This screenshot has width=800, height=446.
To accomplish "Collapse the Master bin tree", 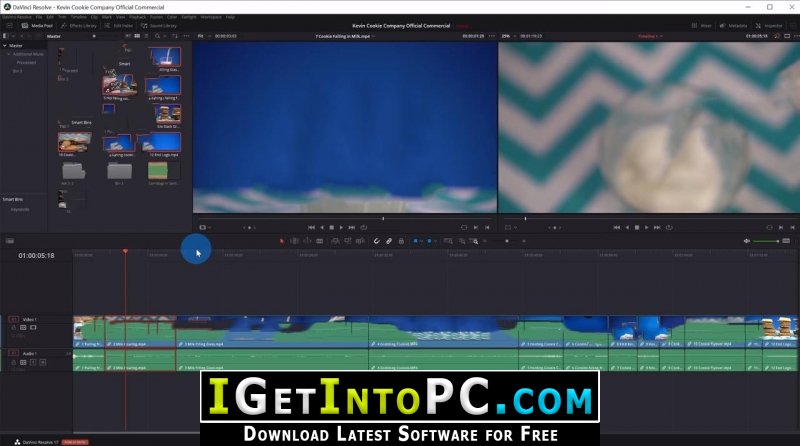I will (5, 45).
